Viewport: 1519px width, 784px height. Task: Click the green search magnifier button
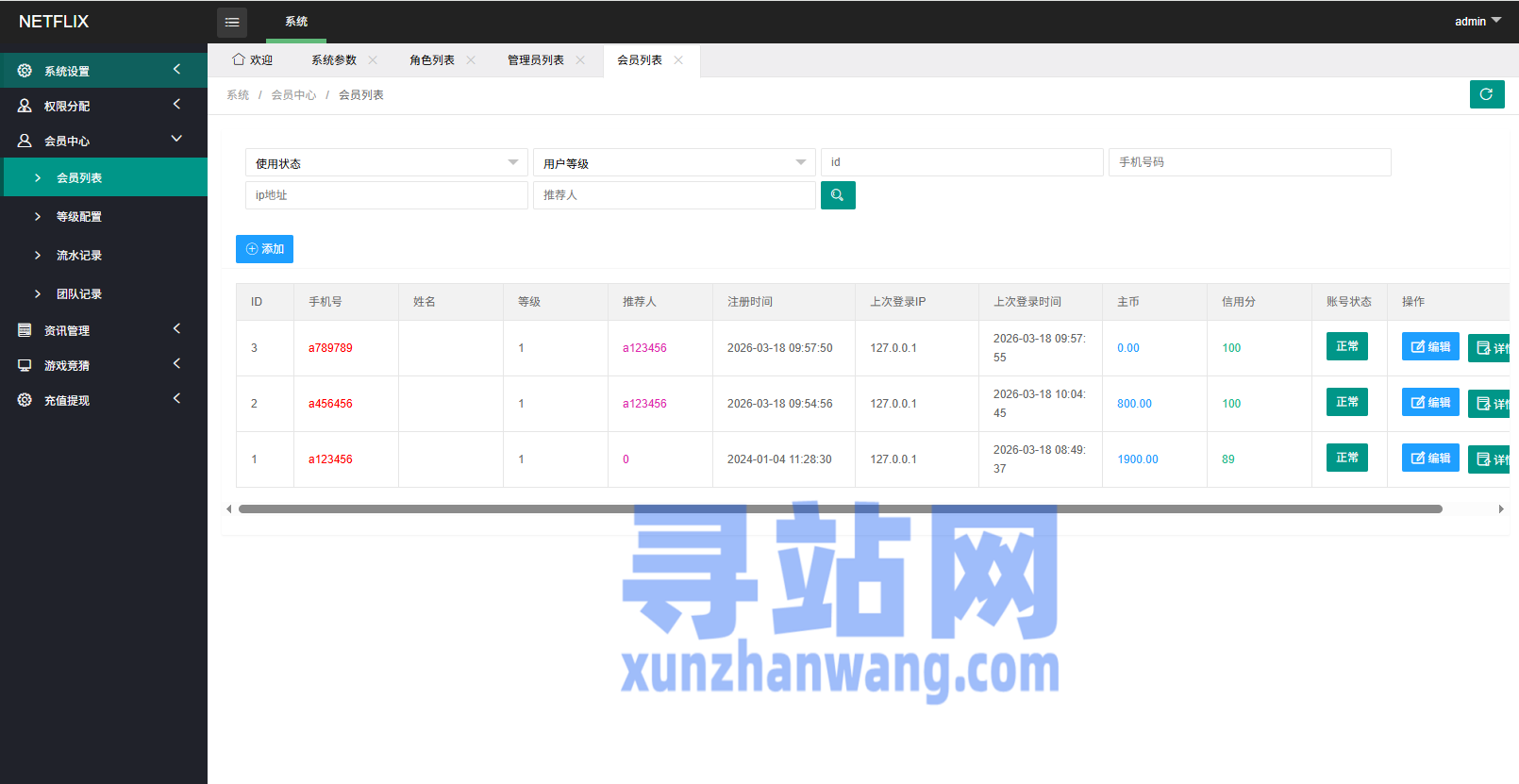click(x=838, y=195)
